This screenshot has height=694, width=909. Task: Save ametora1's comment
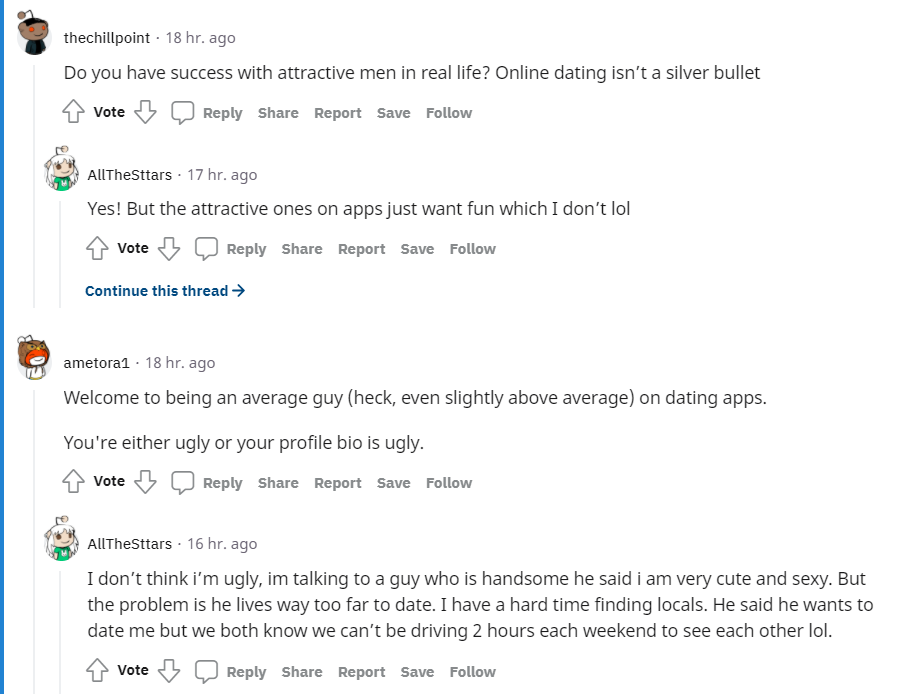coord(394,483)
